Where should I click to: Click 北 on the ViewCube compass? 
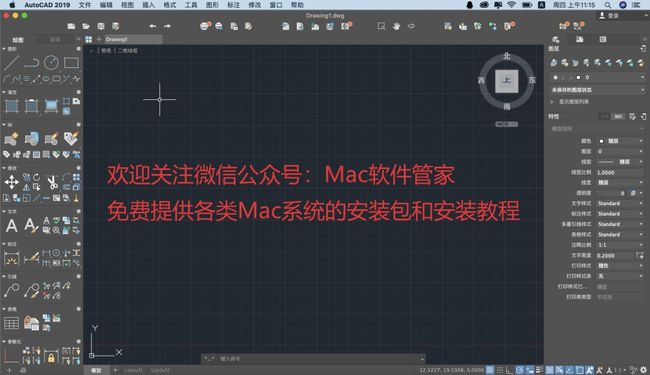pos(507,56)
